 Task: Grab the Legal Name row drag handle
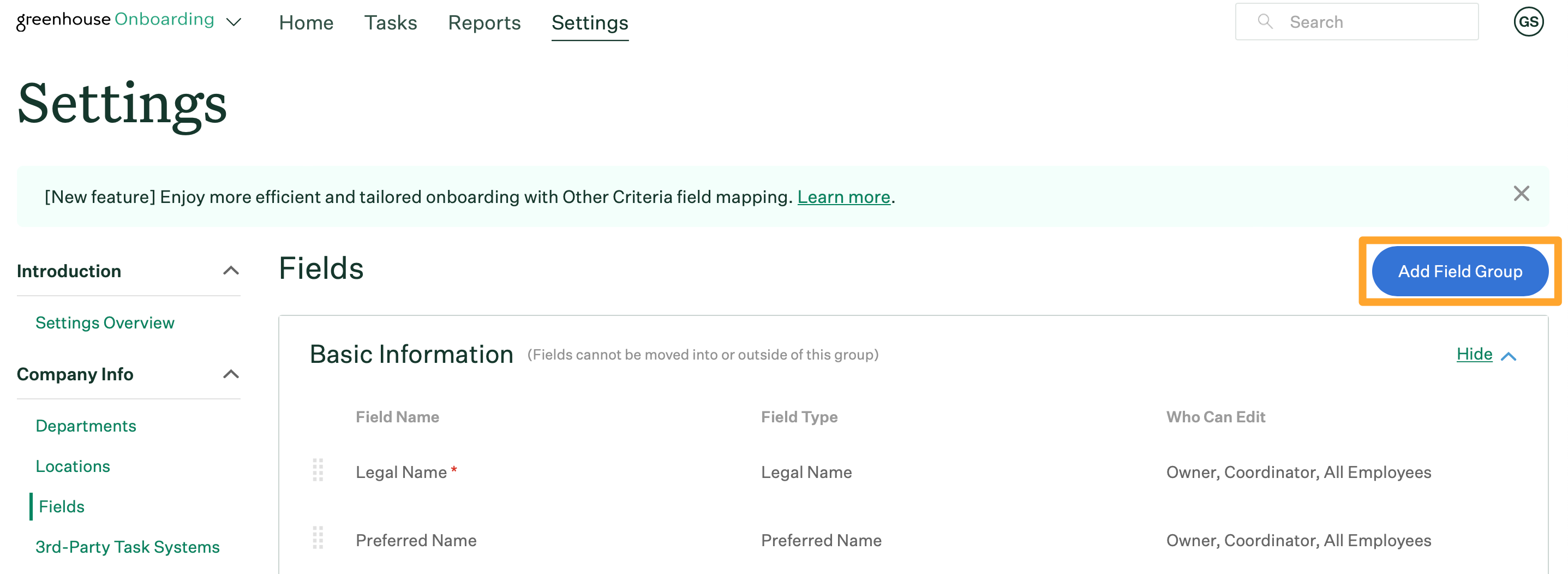coord(318,470)
